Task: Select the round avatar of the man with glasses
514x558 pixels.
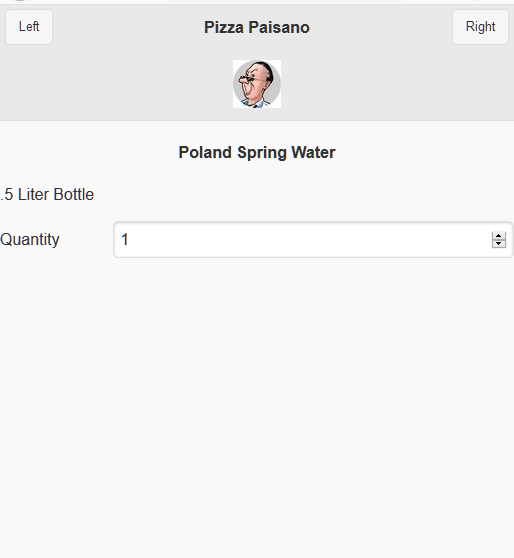Action: tap(257, 84)
